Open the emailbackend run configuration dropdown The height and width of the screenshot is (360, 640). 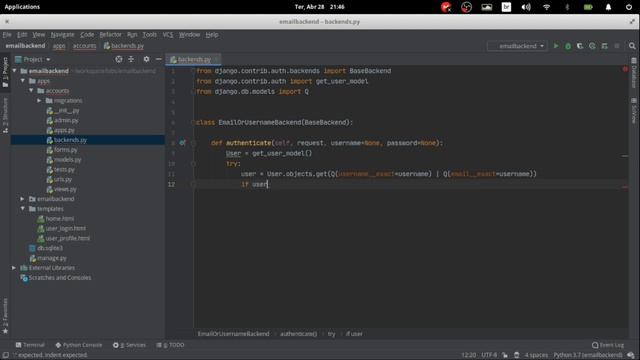click(517, 46)
